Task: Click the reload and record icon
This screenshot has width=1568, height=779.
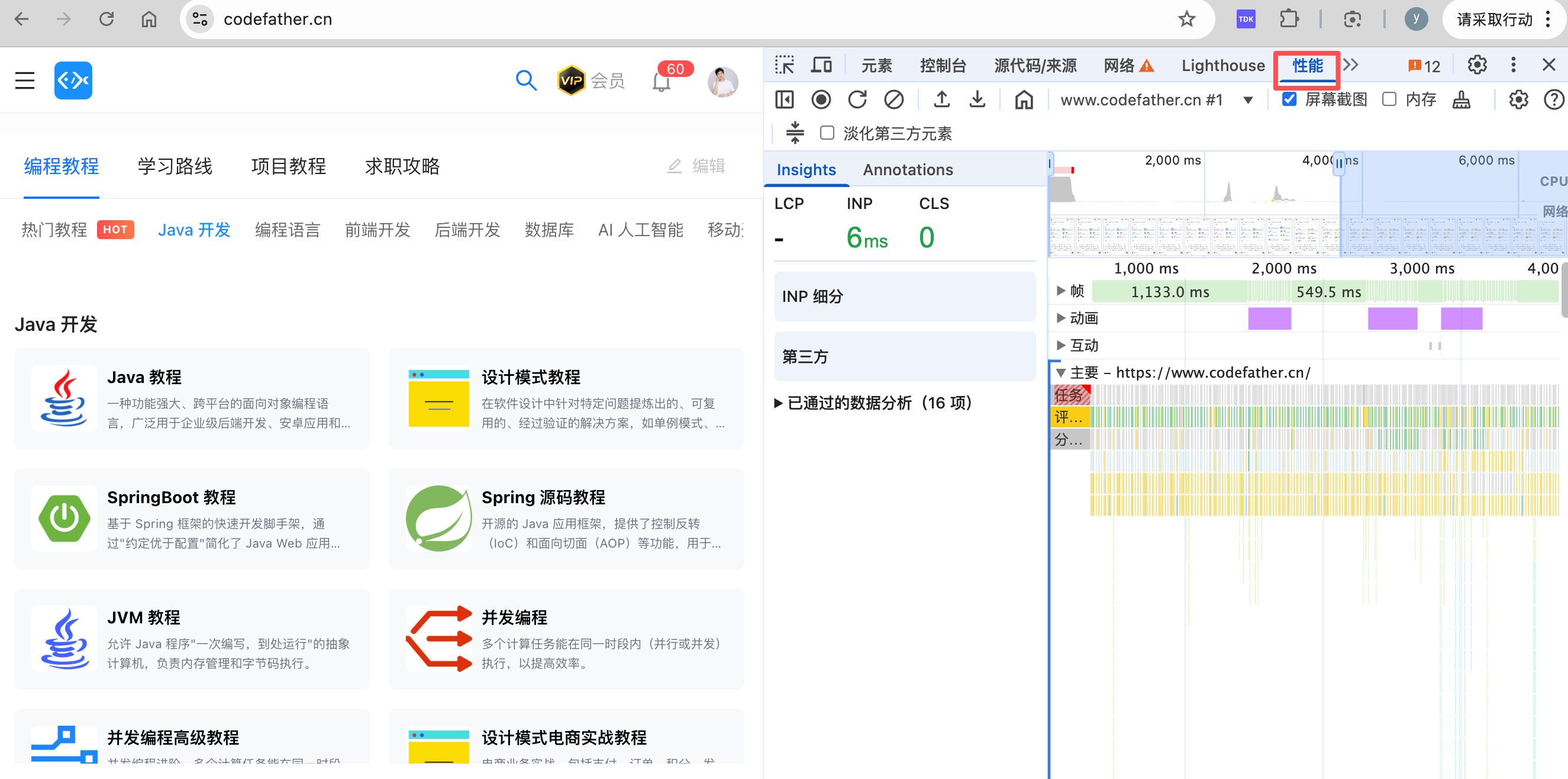Action: pyautogui.click(x=857, y=99)
